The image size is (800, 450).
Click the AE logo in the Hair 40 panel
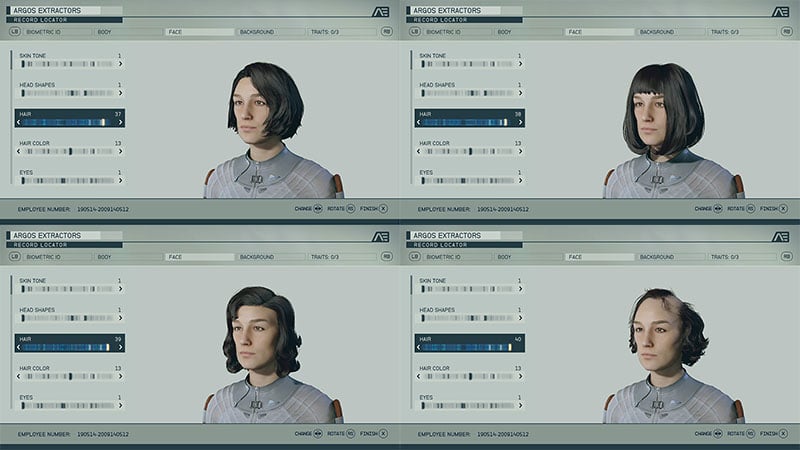[781, 236]
